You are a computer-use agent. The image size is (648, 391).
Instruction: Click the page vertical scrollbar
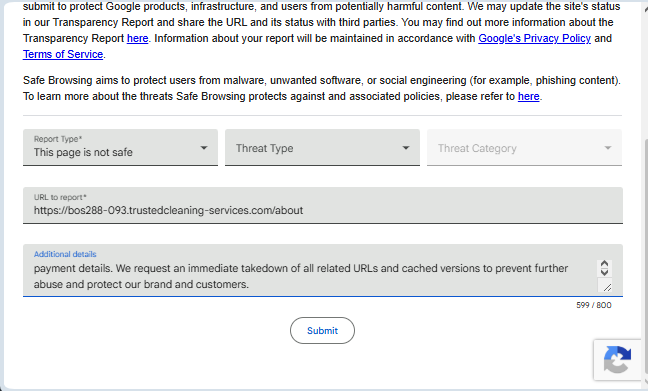pyautogui.click(x=646, y=256)
